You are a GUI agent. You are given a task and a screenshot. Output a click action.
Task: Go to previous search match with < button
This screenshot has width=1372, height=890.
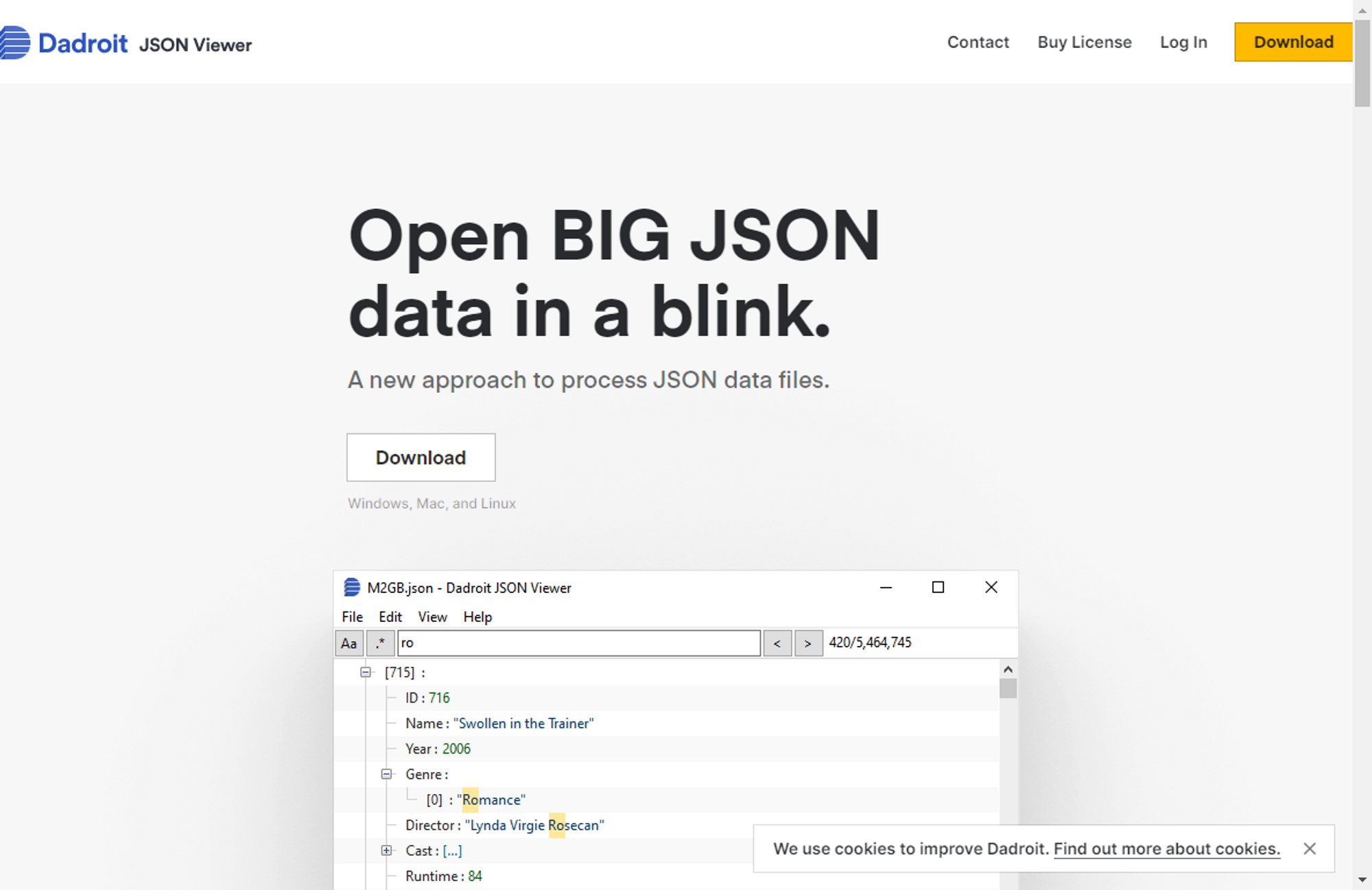click(x=777, y=643)
